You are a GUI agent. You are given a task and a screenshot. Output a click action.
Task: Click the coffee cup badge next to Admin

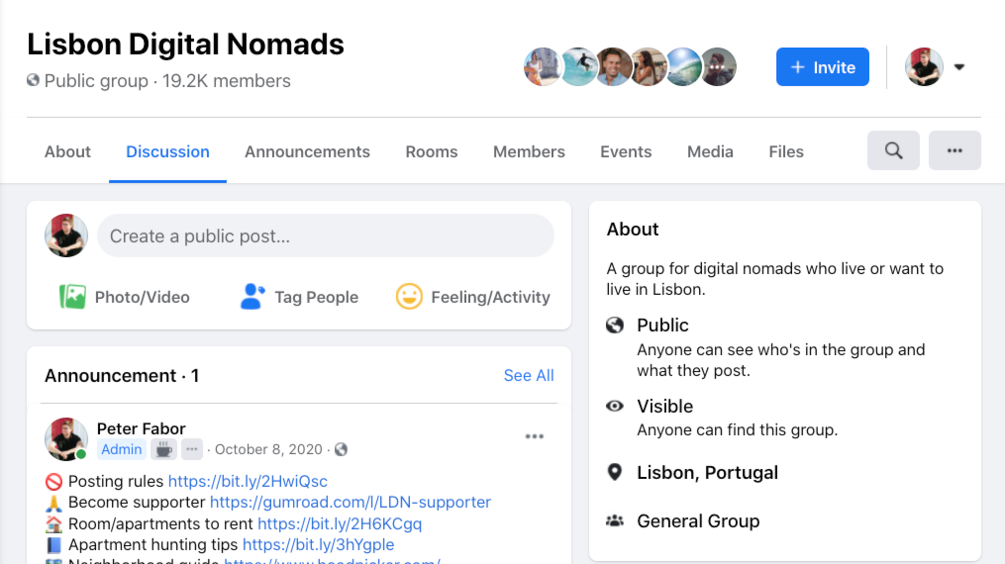click(164, 449)
